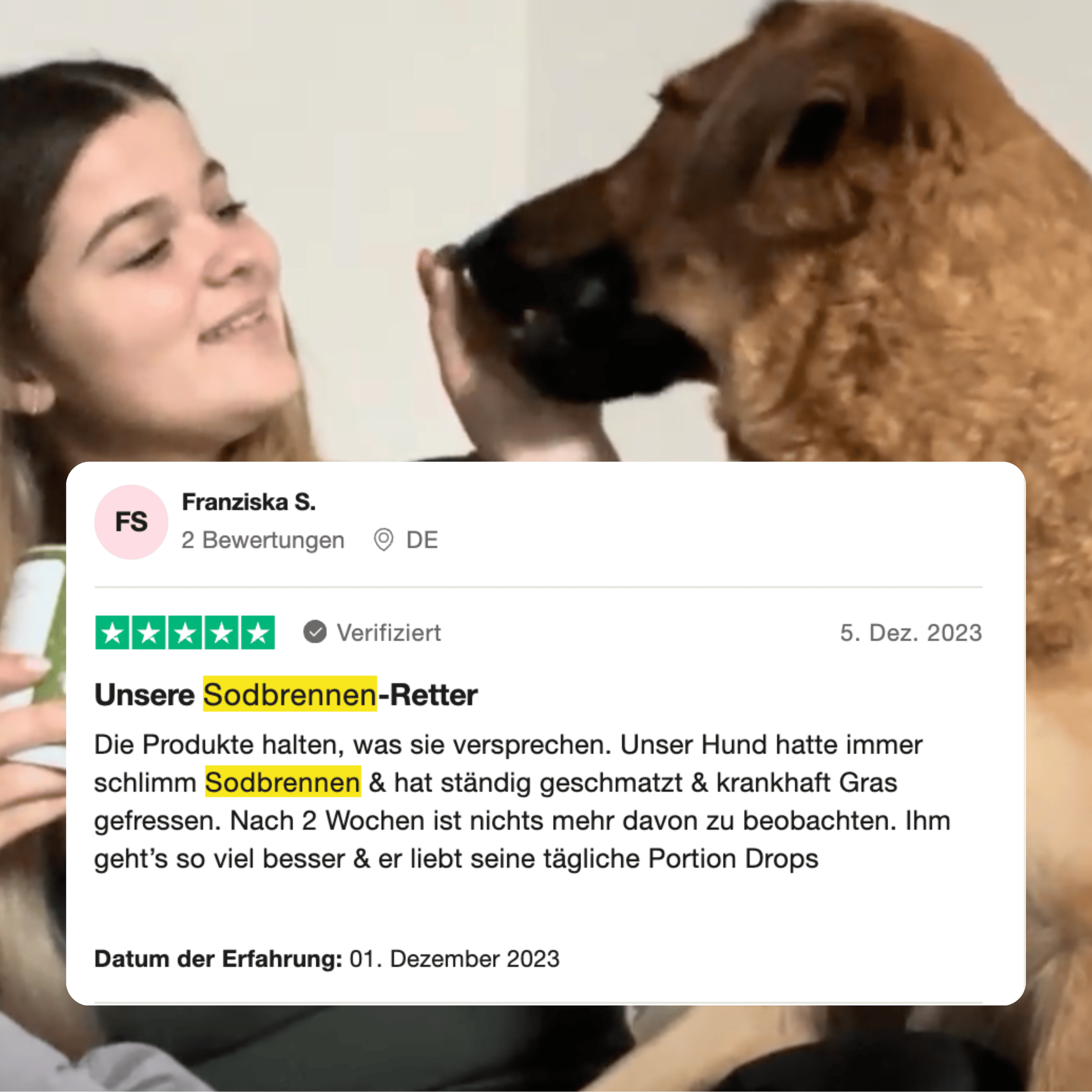
Task: Open the review title Unsere Sodbrennen-Retter
Action: coord(286,695)
